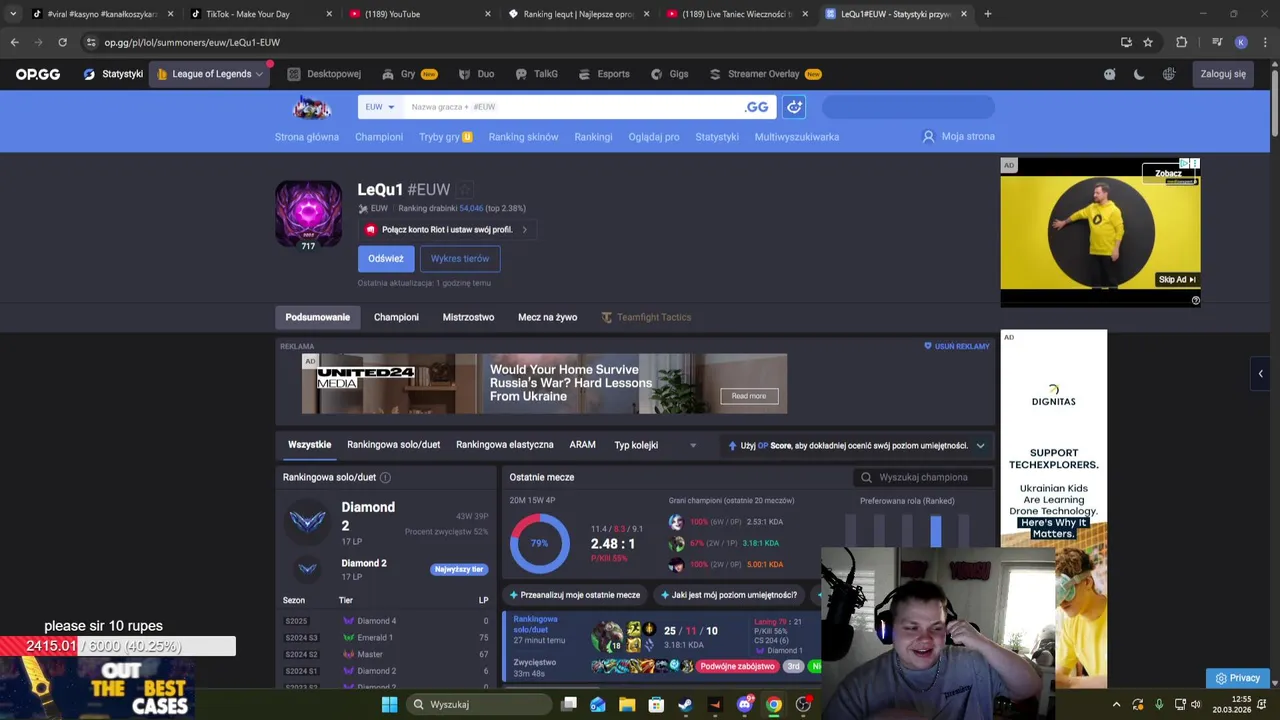The height and width of the screenshot is (720, 1280).
Task: Open the Duo page
Action: [476, 74]
